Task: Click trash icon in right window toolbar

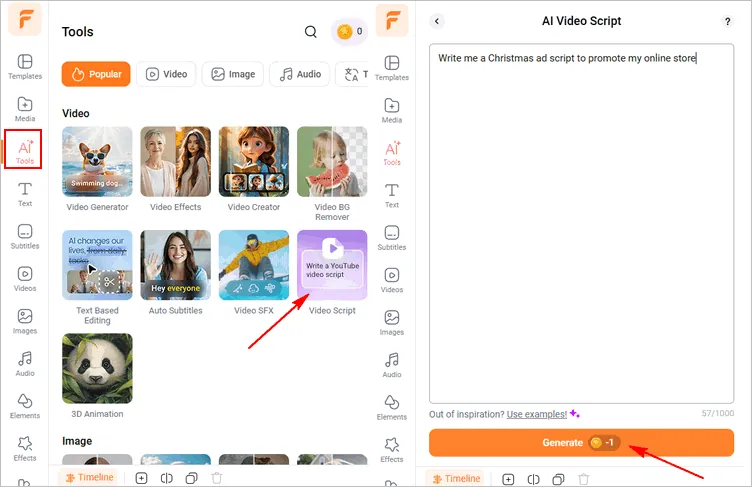Action: [584, 479]
